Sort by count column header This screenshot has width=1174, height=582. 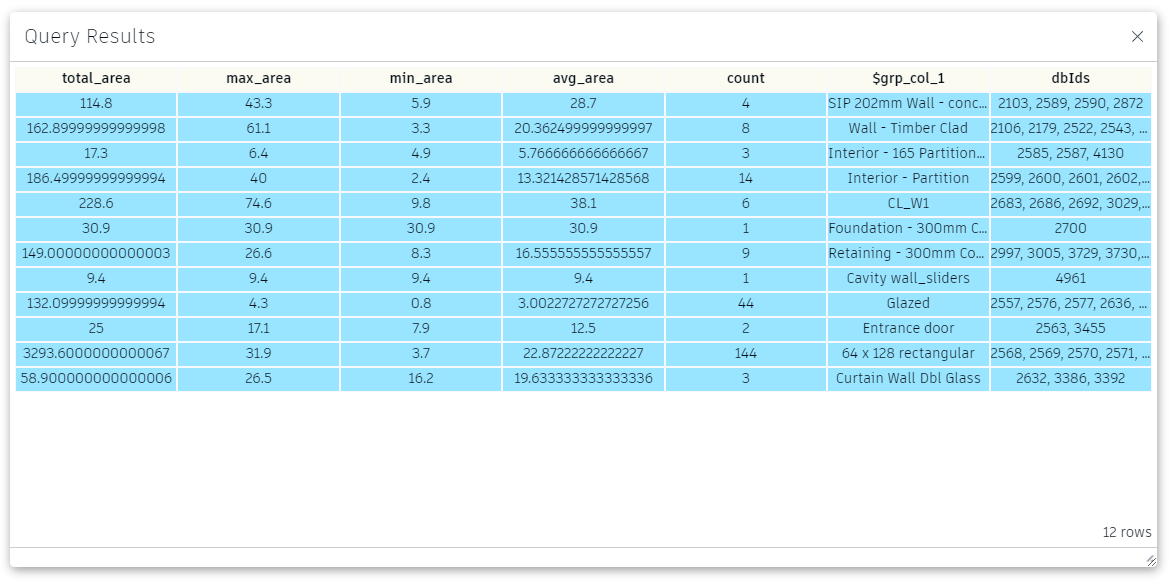coord(746,78)
